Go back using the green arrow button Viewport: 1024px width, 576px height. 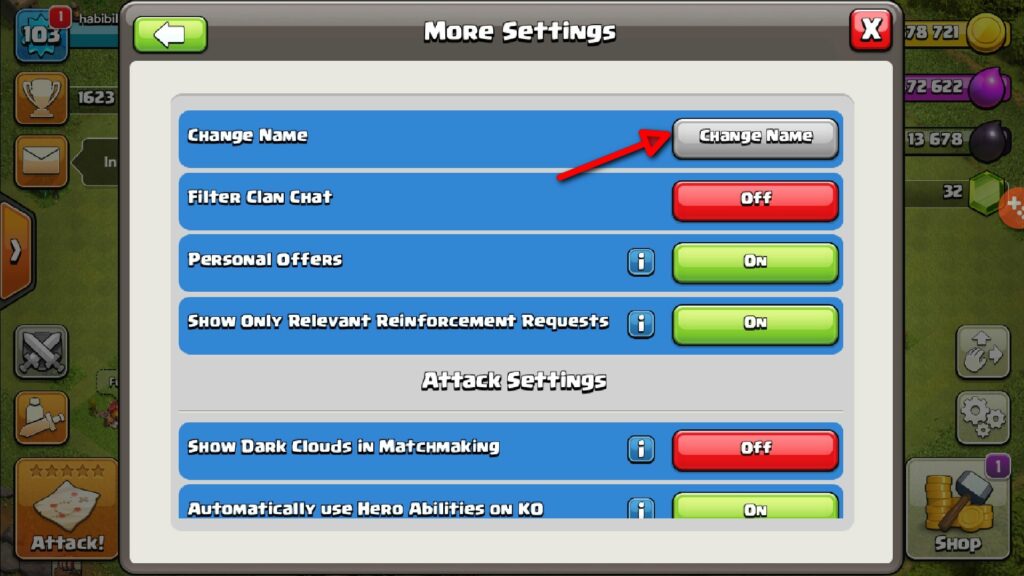170,34
